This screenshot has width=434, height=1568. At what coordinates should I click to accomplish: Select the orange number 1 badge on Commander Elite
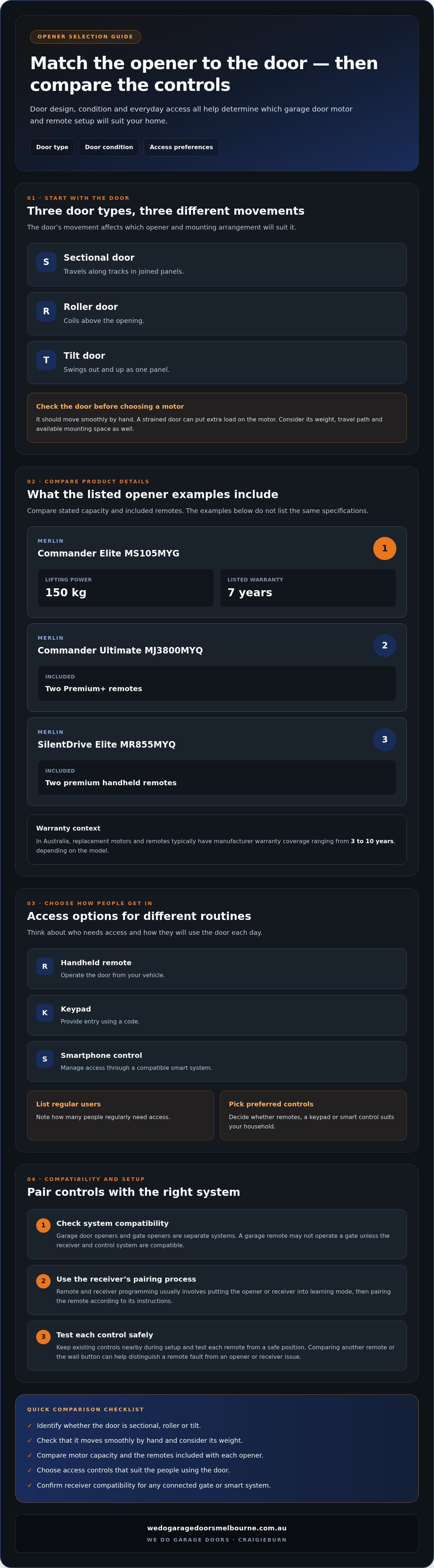click(x=385, y=548)
